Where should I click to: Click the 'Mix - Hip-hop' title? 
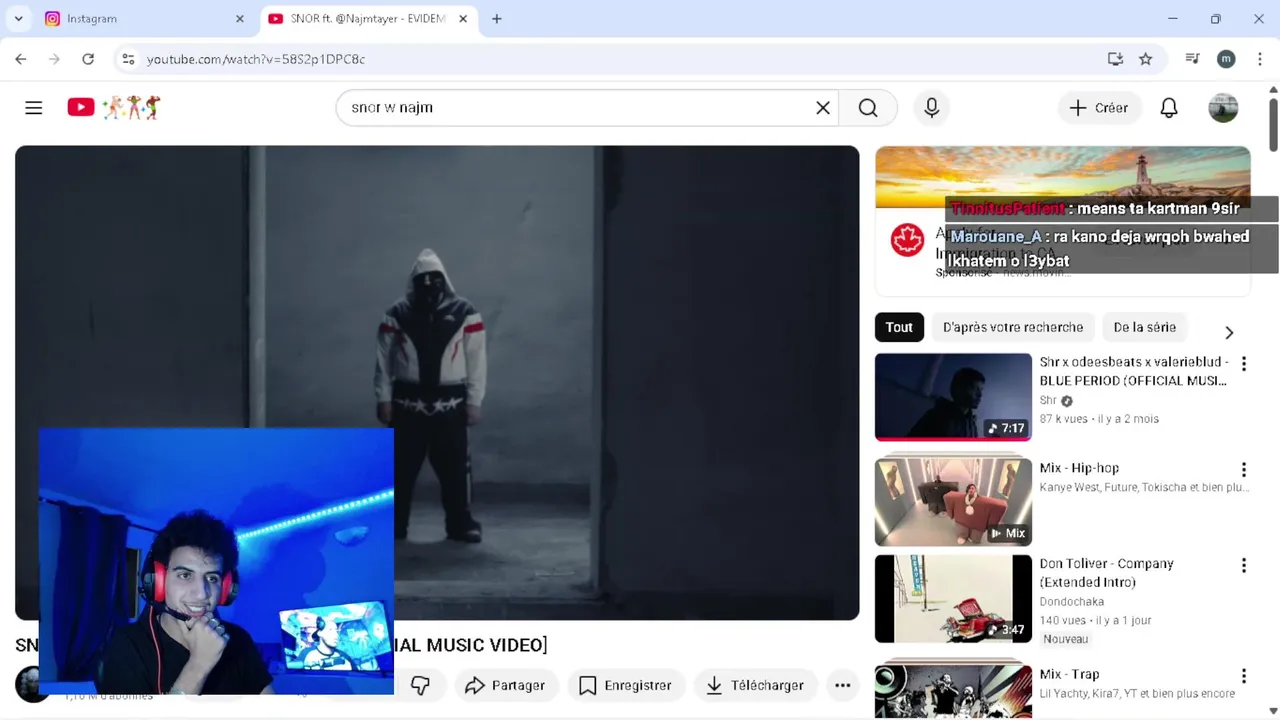point(1079,468)
